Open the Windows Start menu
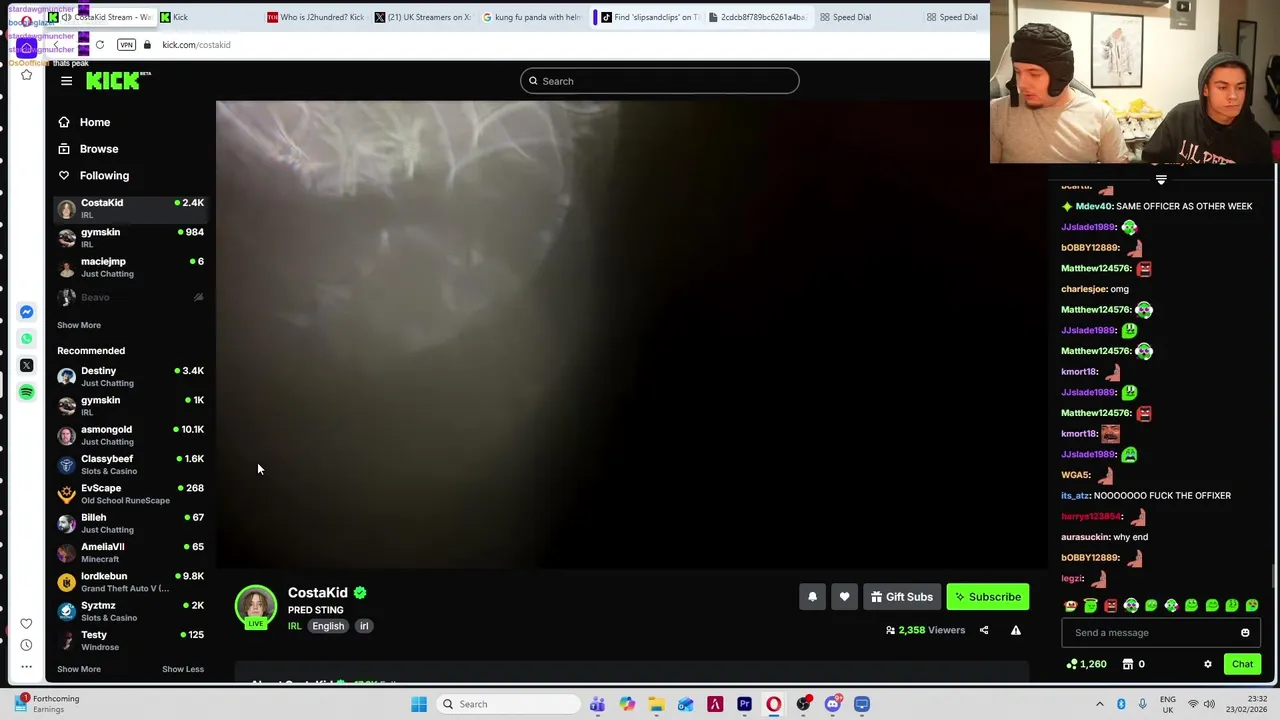Viewport: 1280px width, 720px height. 419,704
